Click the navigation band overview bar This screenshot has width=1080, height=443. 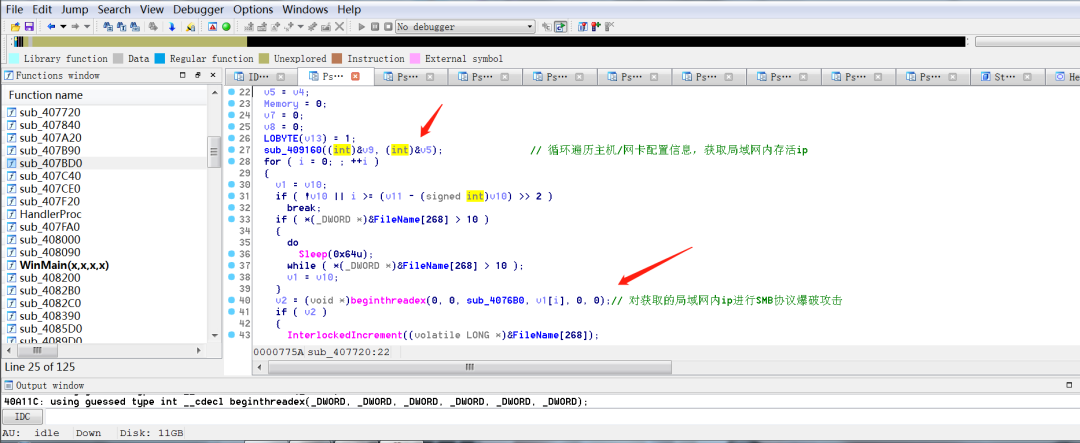point(490,42)
